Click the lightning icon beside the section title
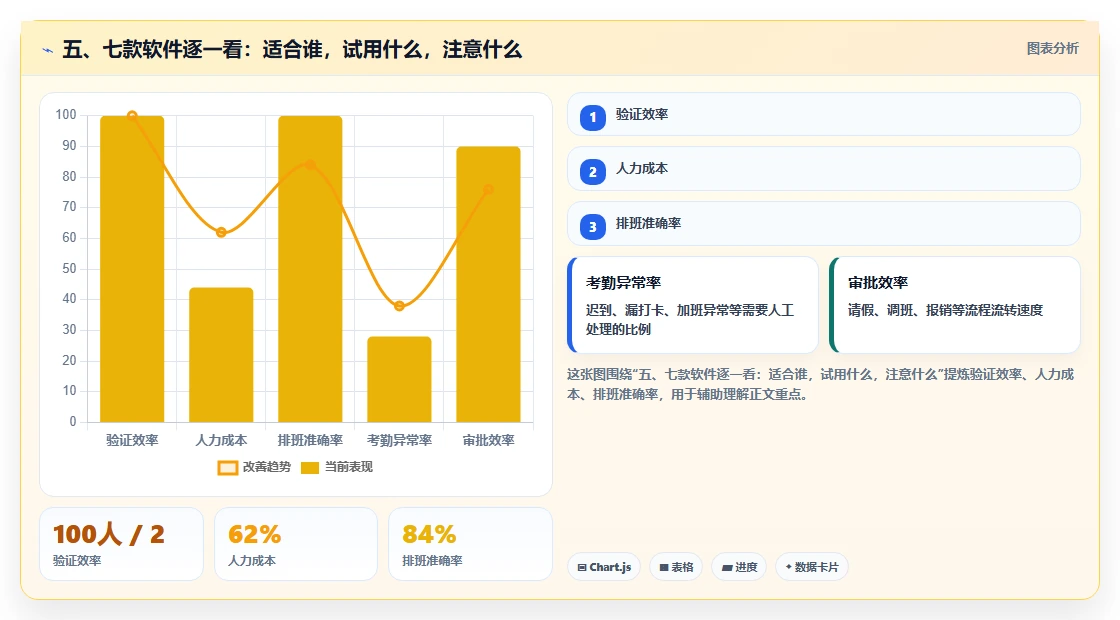This screenshot has height=620, width=1120. (x=48, y=50)
